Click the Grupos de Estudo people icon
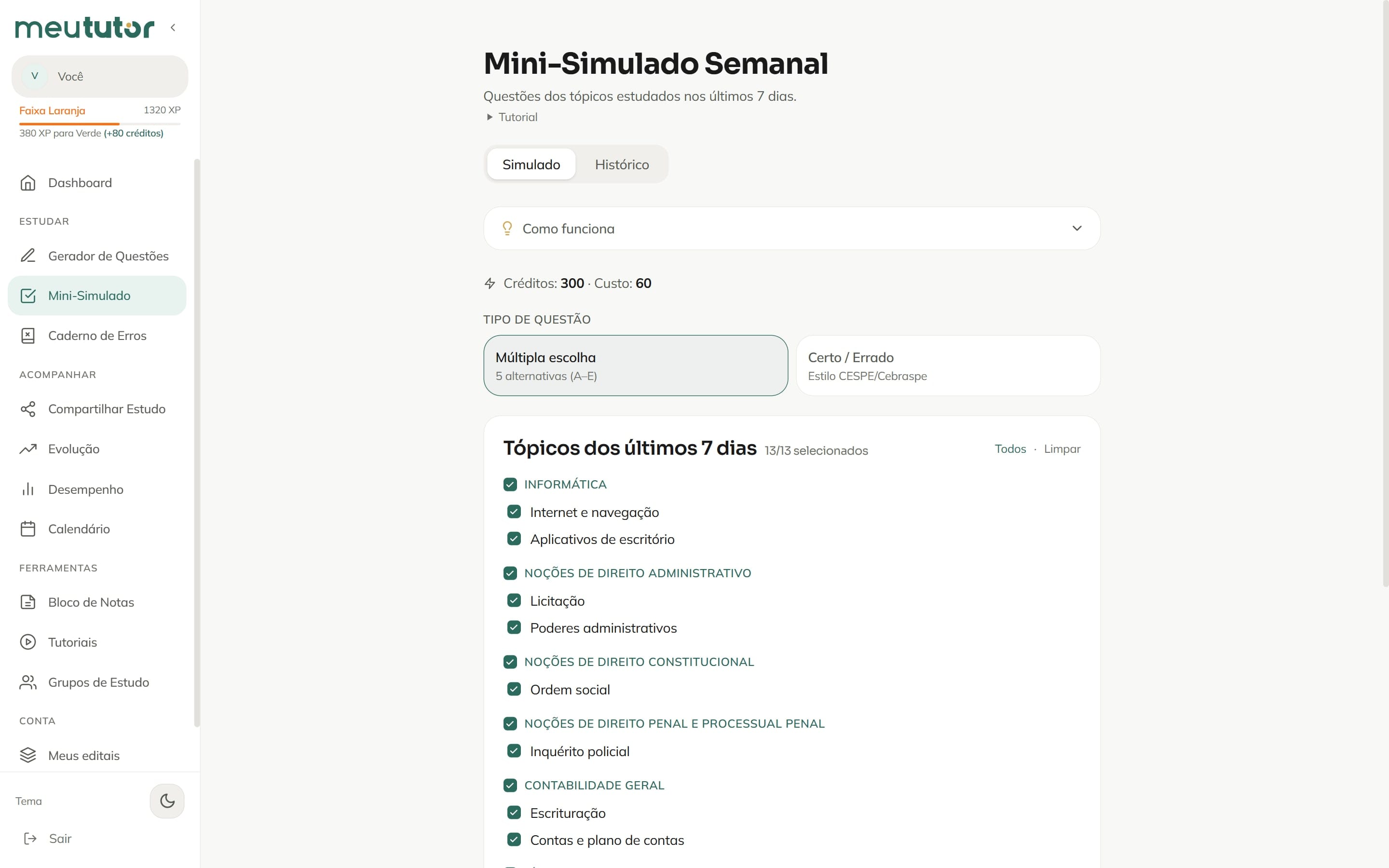This screenshot has width=1389, height=868. 28,682
